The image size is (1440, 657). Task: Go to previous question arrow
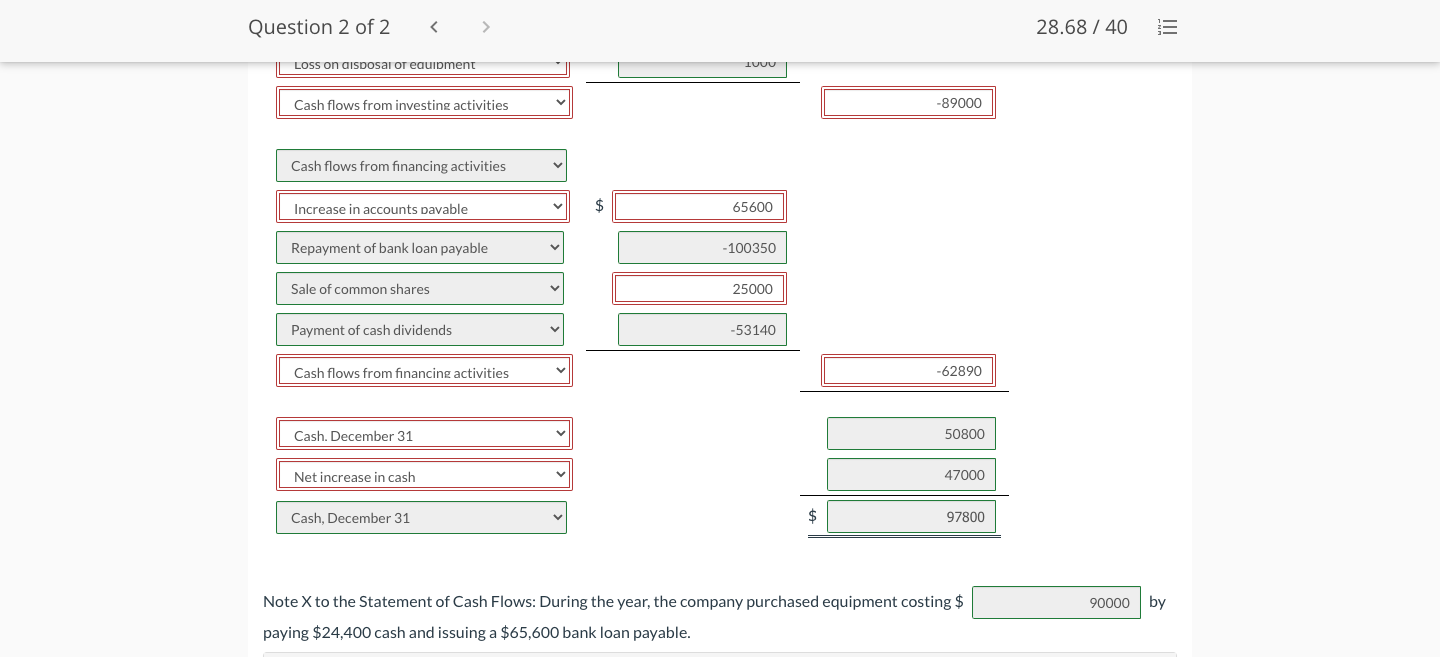(x=434, y=27)
